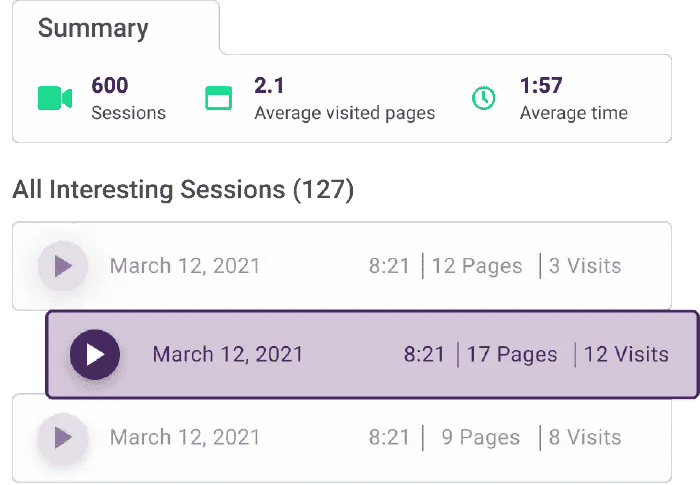Click the 2.1 average visited pages value
Viewport: 700px width, 485px height.
tap(270, 86)
